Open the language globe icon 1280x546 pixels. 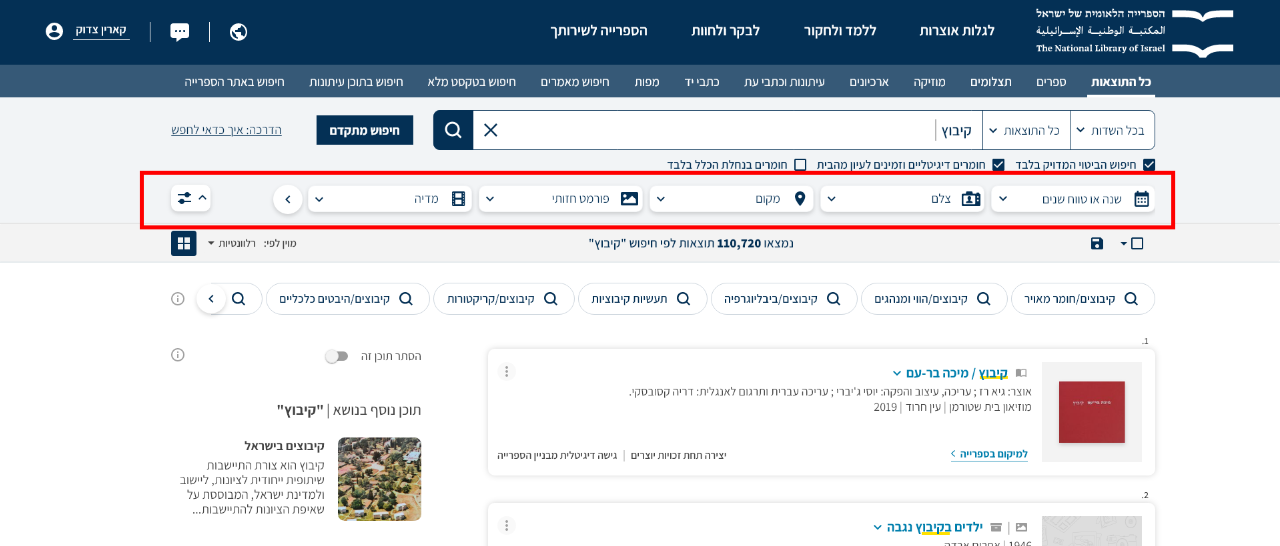pos(238,31)
